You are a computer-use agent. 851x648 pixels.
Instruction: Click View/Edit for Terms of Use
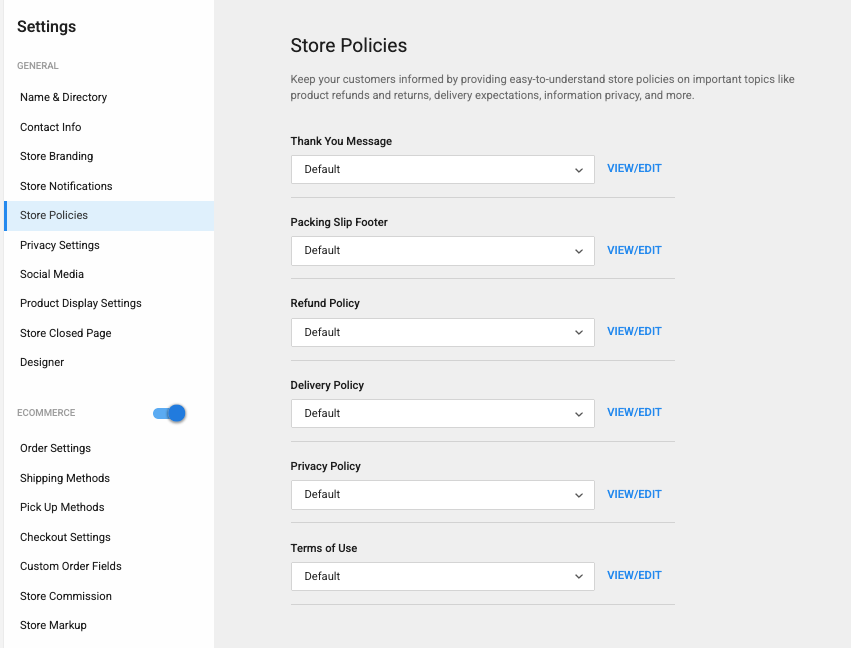tap(634, 575)
